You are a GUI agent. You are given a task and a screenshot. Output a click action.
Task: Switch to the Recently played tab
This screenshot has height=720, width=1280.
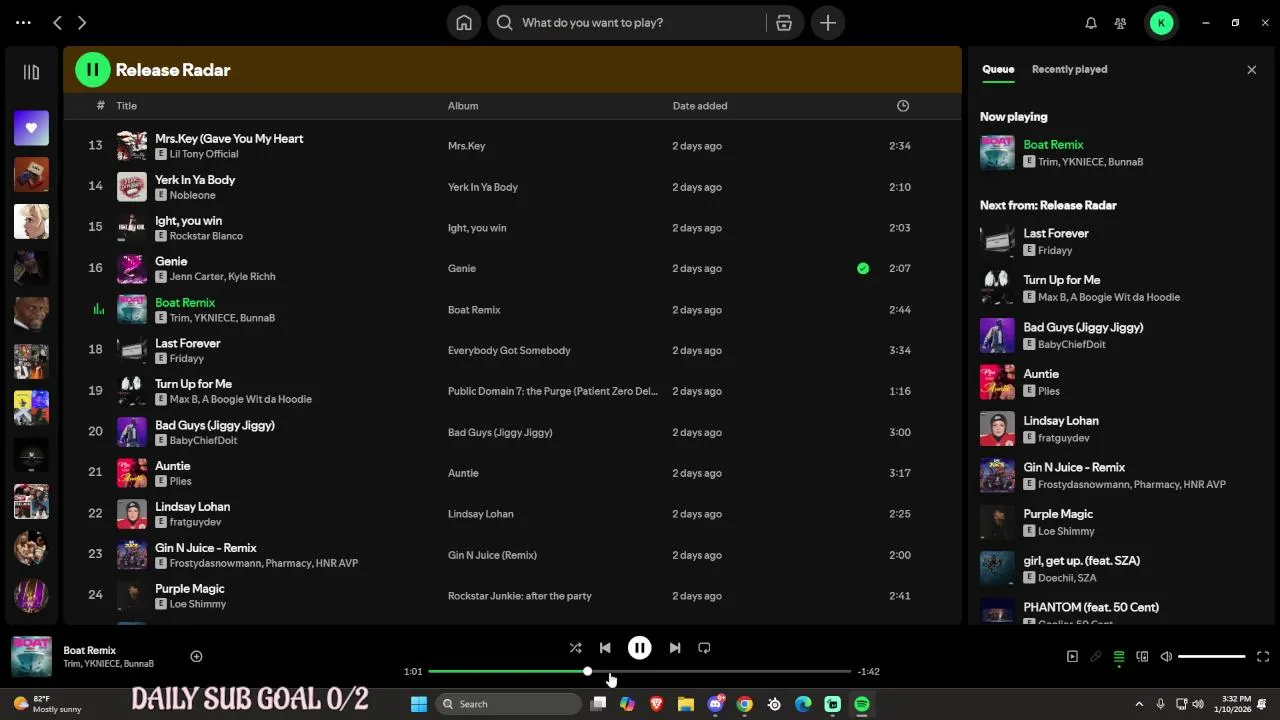[x=1069, y=70]
